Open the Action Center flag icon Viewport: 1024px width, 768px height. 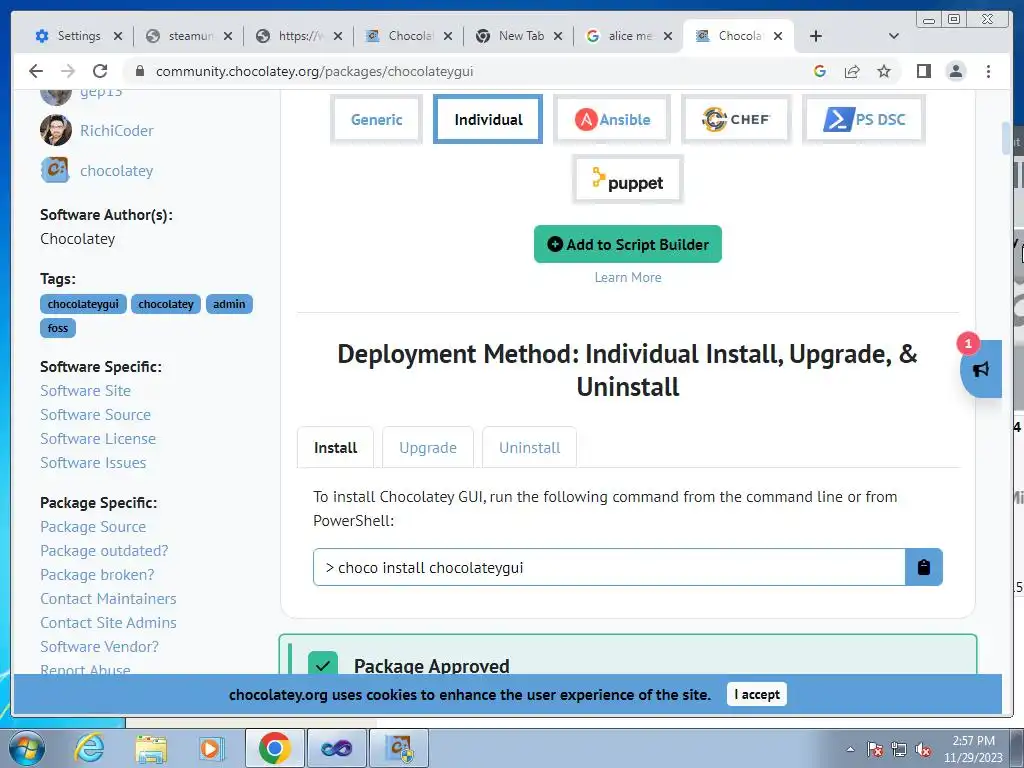(875, 750)
